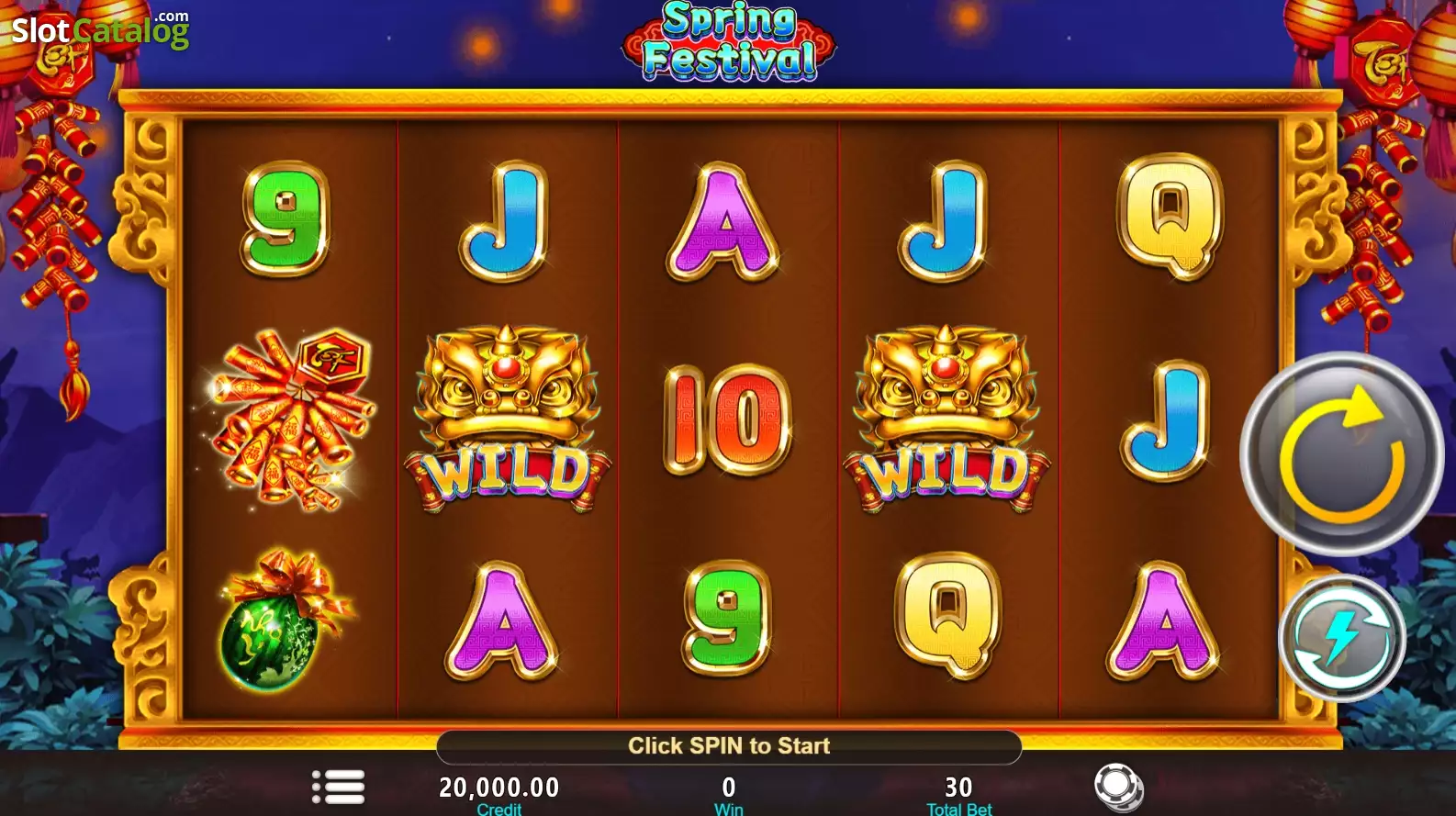Toggle the lightning turbo spin button
1456x816 pixels.
click(x=1342, y=638)
